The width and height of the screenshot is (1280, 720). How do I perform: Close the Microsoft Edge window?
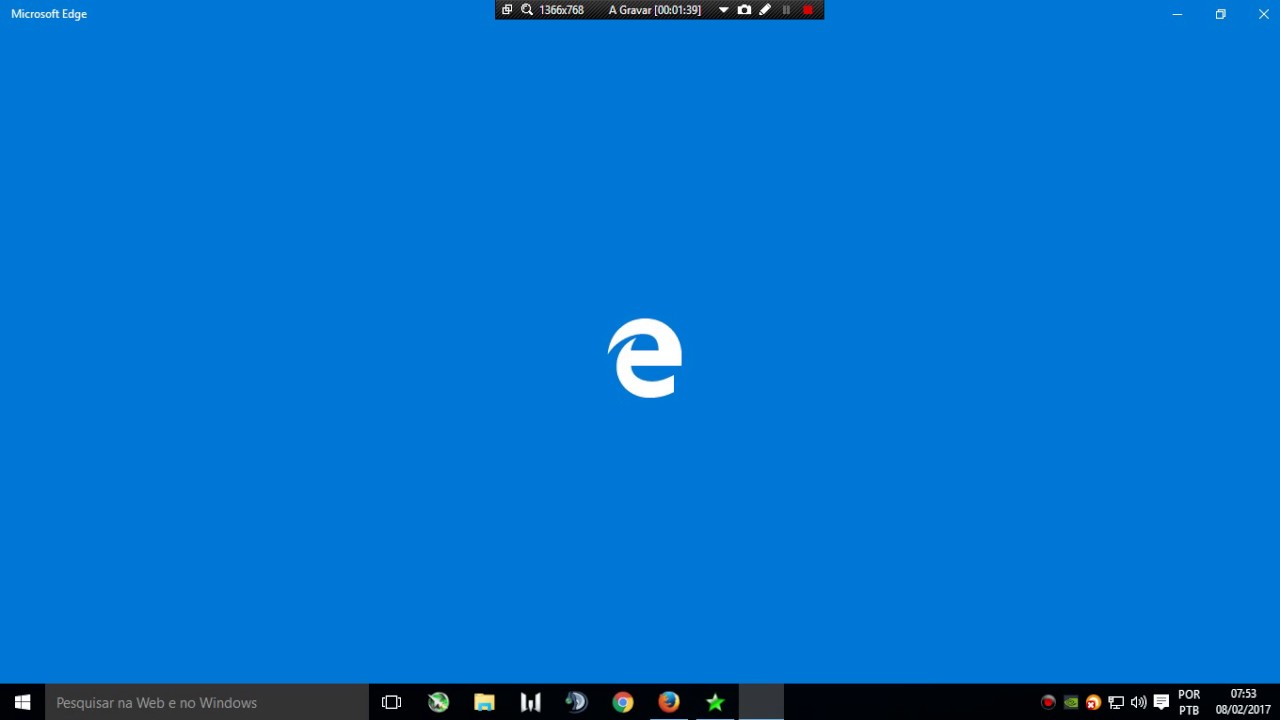1263,14
